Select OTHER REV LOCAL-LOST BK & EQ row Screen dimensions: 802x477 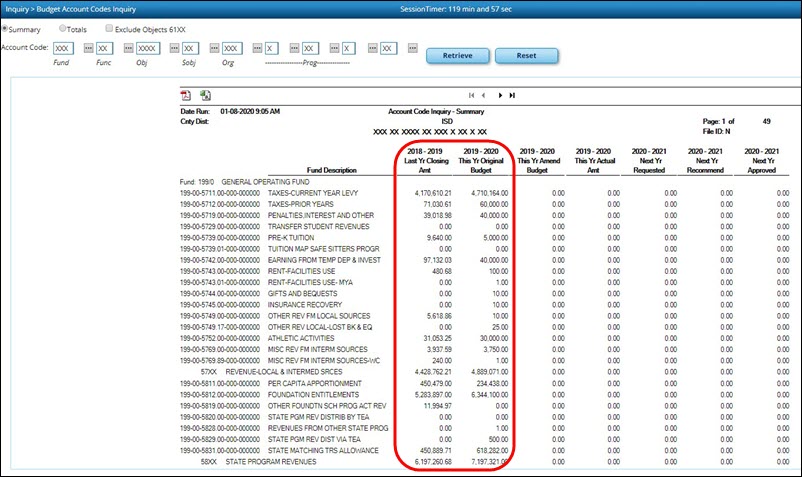pyautogui.click(x=320, y=328)
